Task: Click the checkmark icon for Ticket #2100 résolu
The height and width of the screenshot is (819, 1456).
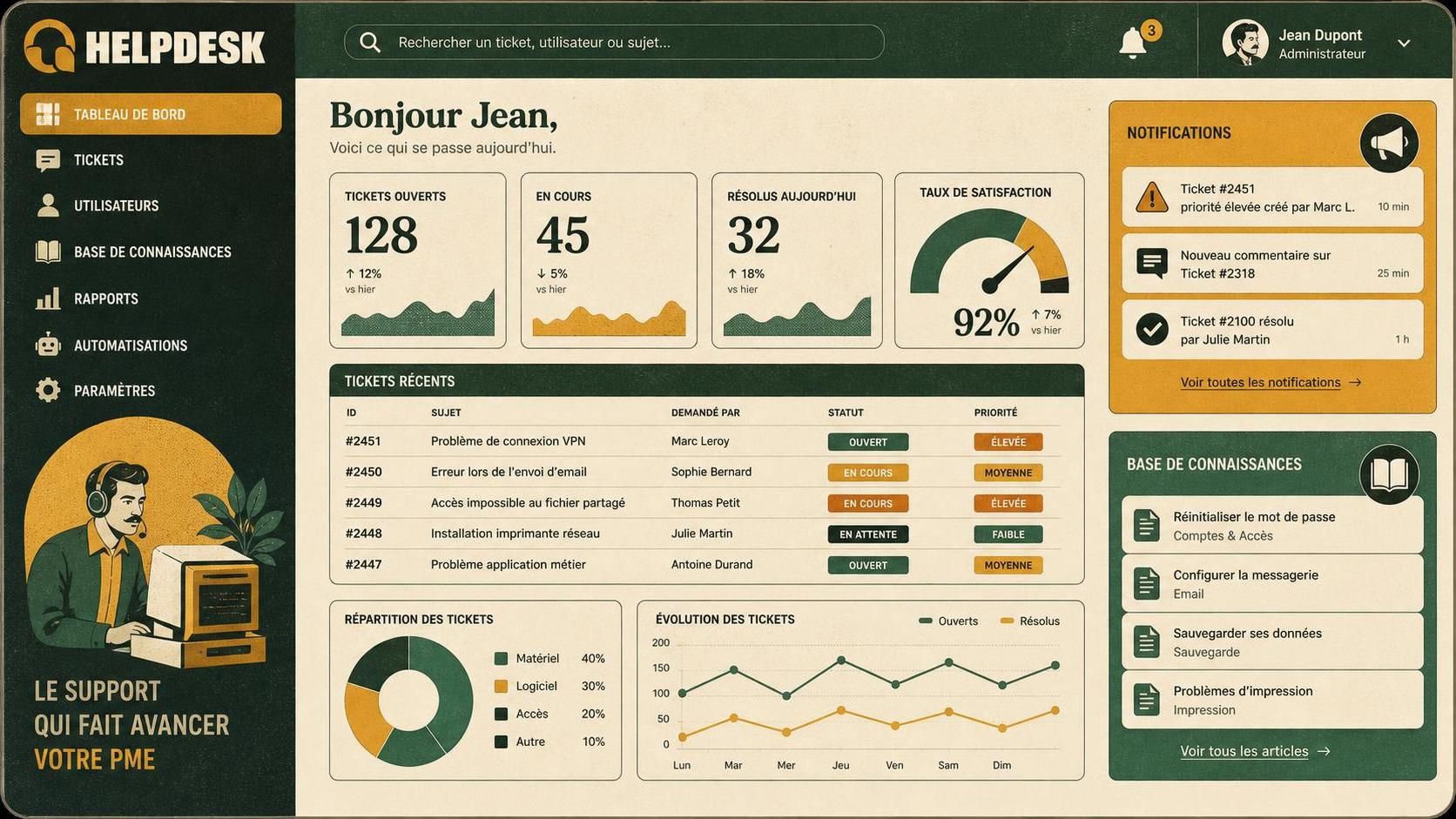Action: click(x=1152, y=329)
